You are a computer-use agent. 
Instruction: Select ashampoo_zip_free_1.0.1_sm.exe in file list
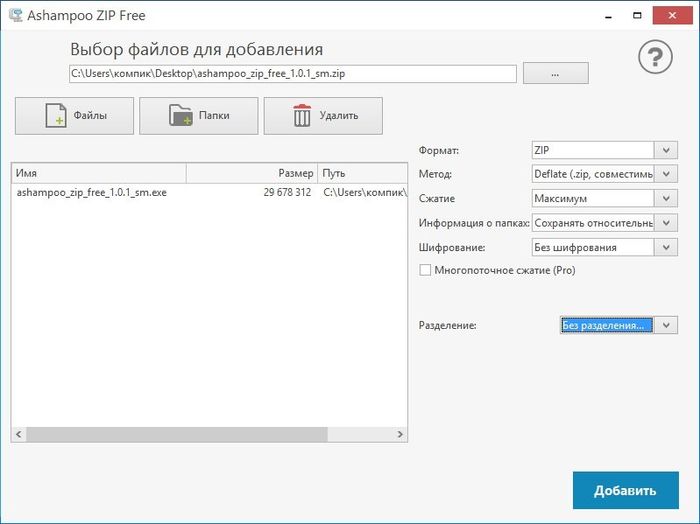pos(92,192)
